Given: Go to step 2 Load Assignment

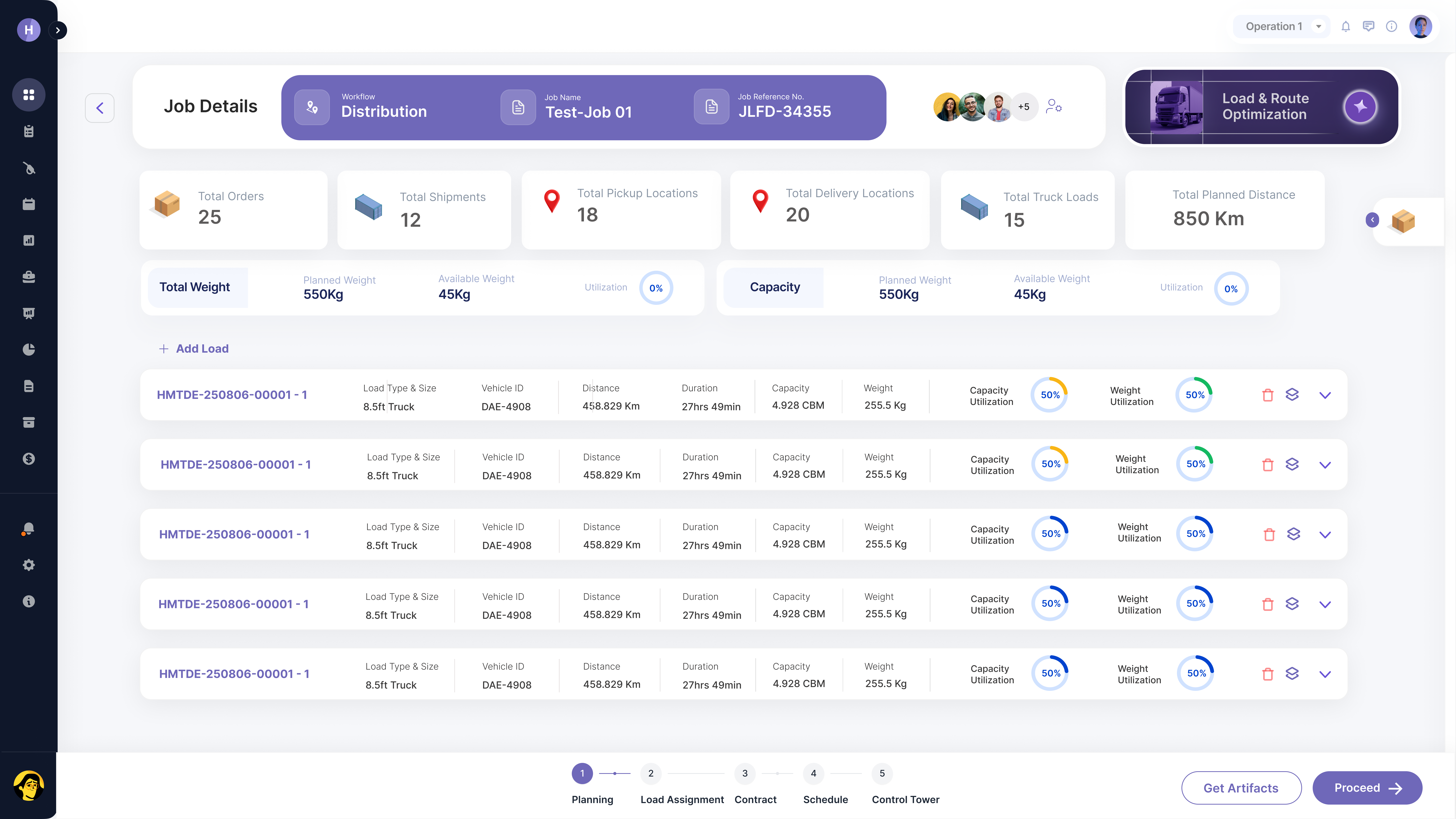Looking at the screenshot, I should [651, 774].
